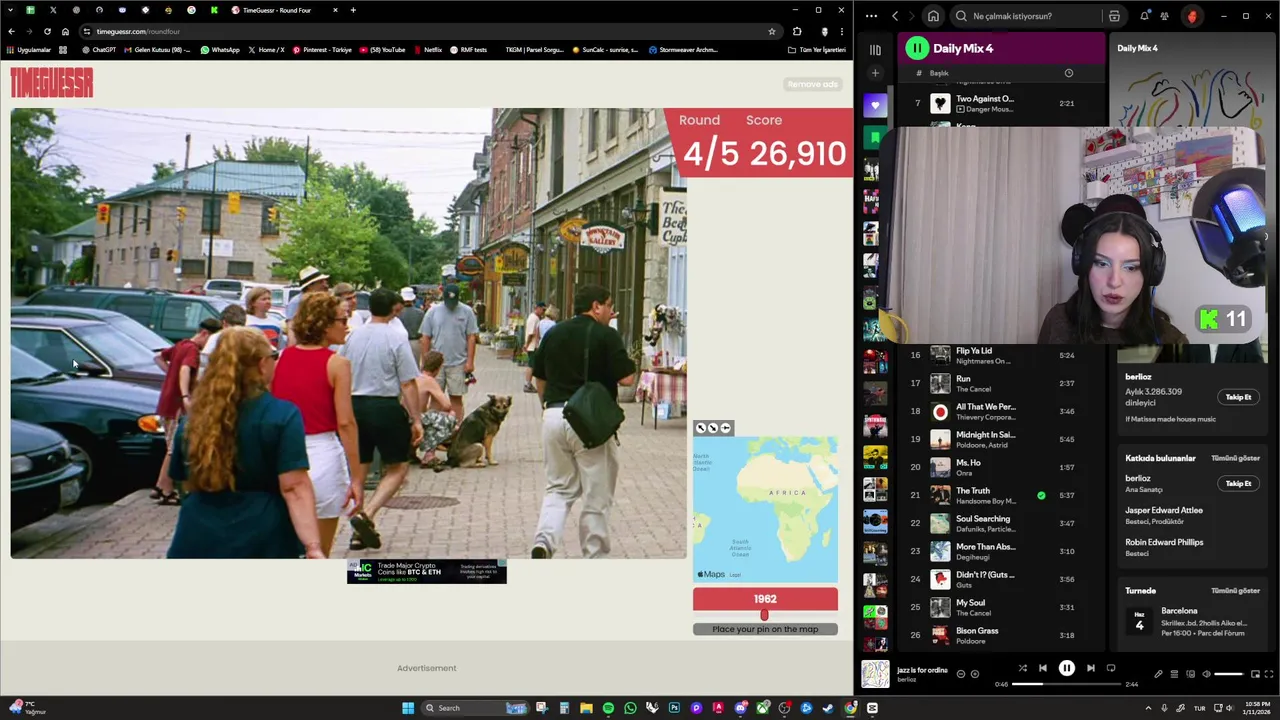Open Chrome home page
This screenshot has height=720, width=1280.
point(65,31)
